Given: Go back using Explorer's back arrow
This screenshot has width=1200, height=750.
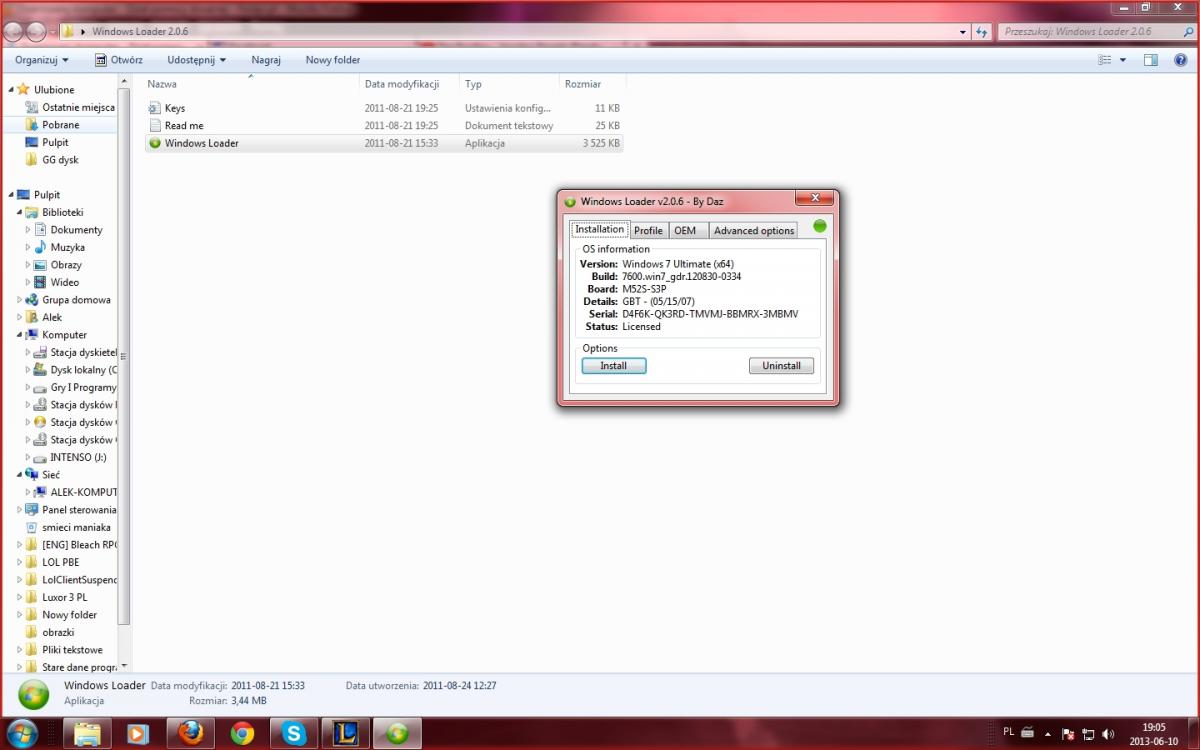Looking at the screenshot, I should (15, 31).
